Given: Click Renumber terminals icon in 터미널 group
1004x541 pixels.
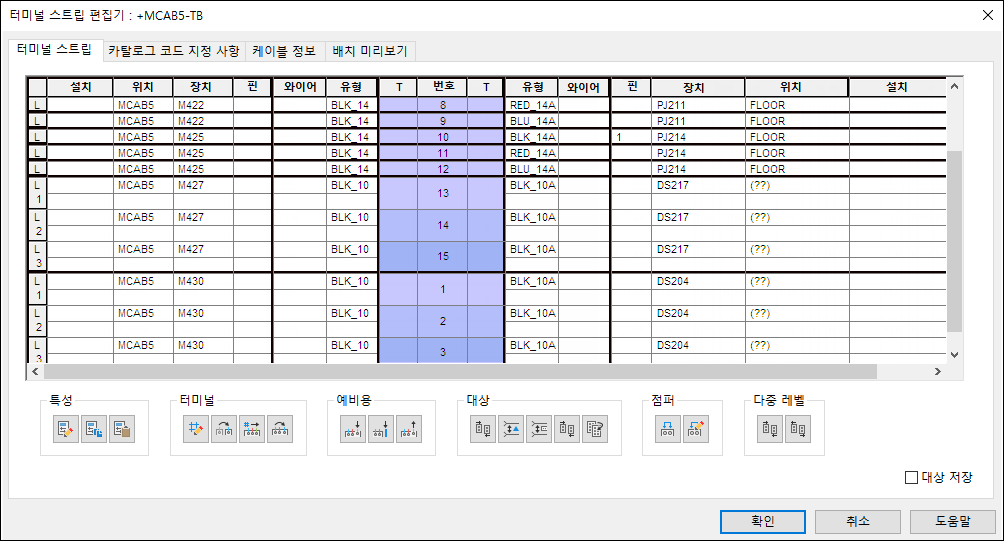Looking at the screenshot, I should (252, 429).
